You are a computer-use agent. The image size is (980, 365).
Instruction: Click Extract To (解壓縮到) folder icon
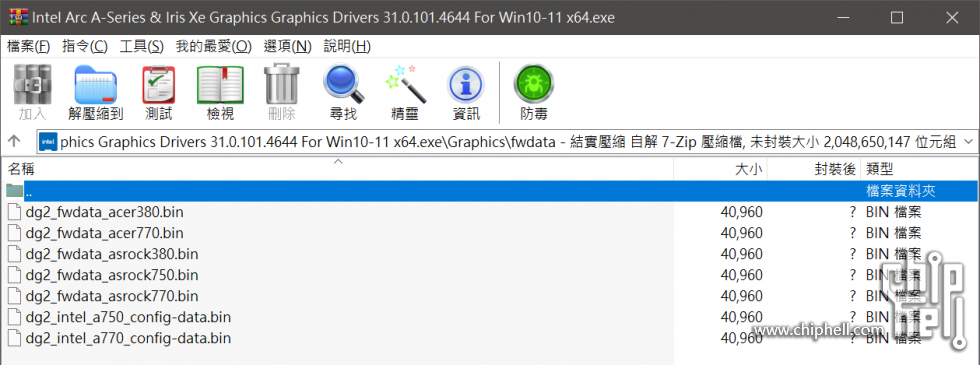click(x=95, y=84)
